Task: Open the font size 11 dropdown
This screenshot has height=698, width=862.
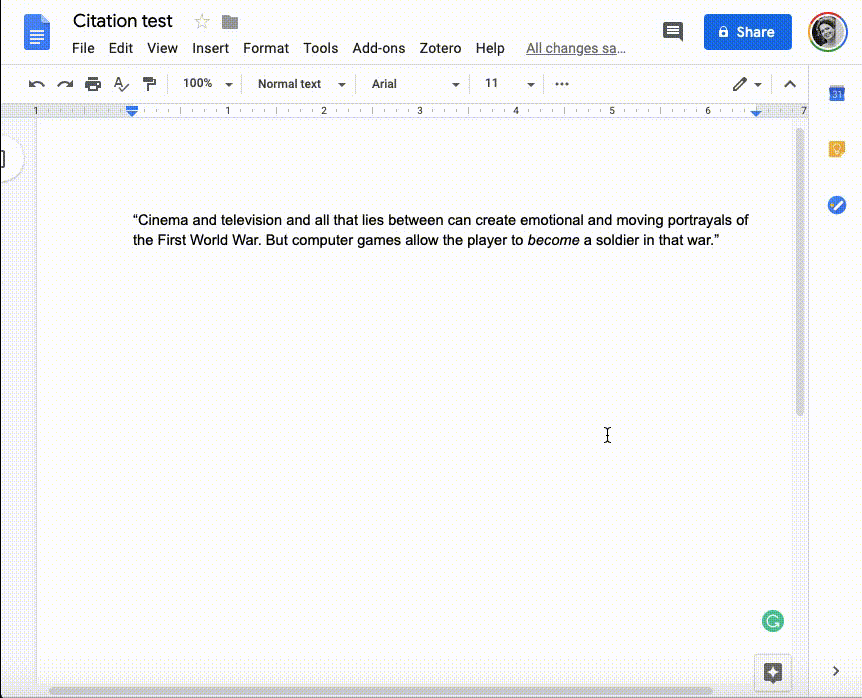Action: point(509,84)
